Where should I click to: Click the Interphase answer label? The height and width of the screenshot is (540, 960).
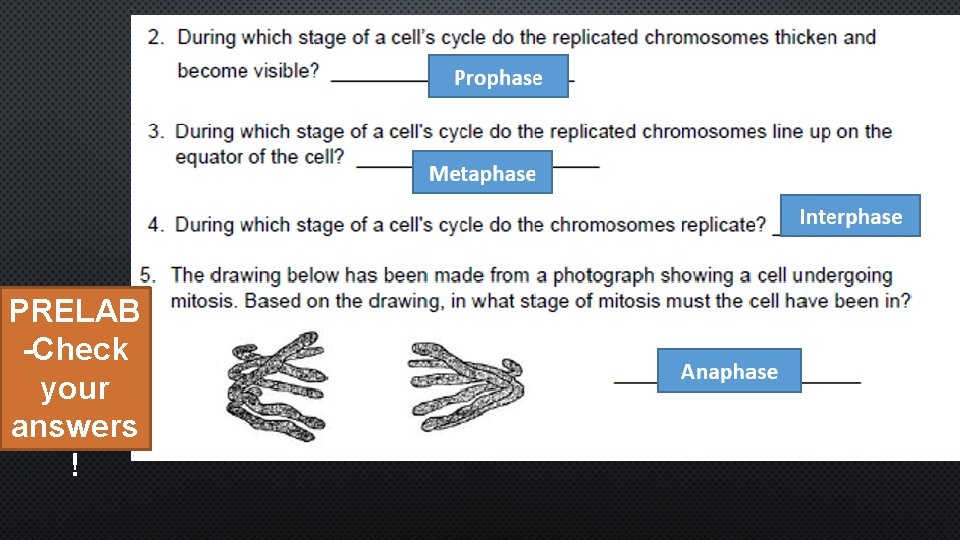tap(850, 216)
